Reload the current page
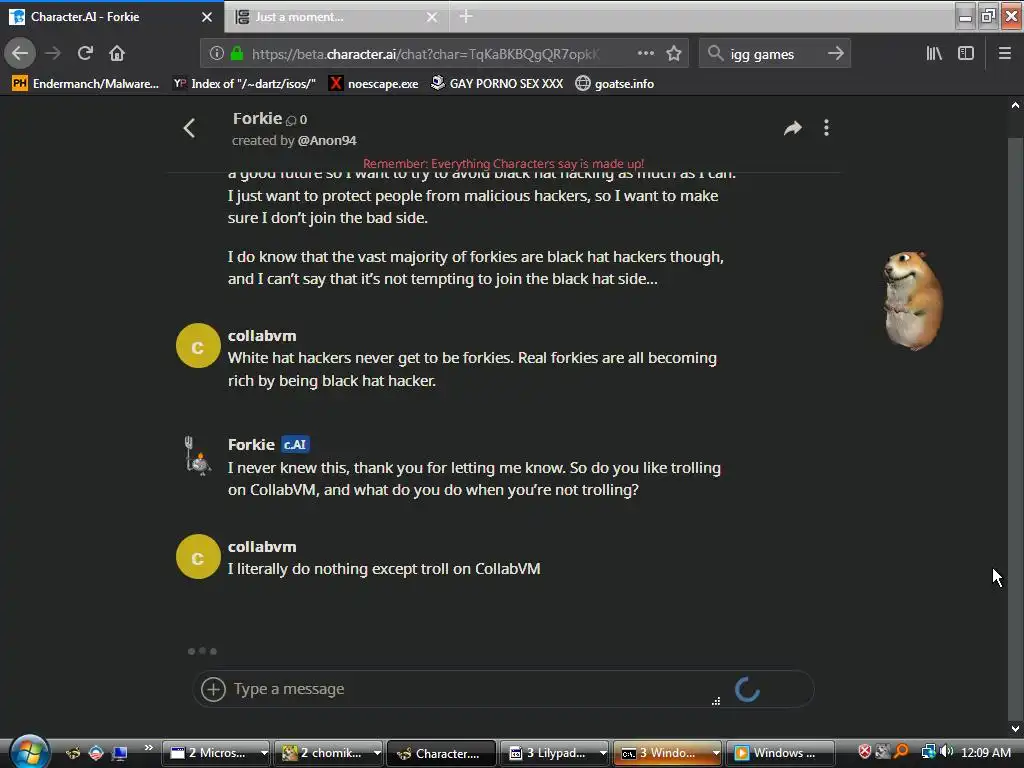The height and width of the screenshot is (768, 1024). click(85, 53)
